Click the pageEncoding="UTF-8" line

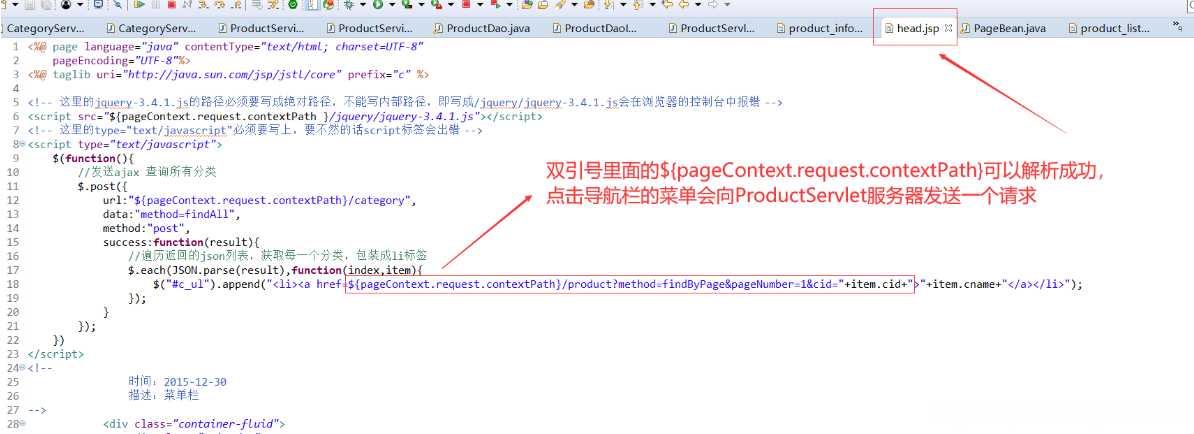click(x=121, y=60)
